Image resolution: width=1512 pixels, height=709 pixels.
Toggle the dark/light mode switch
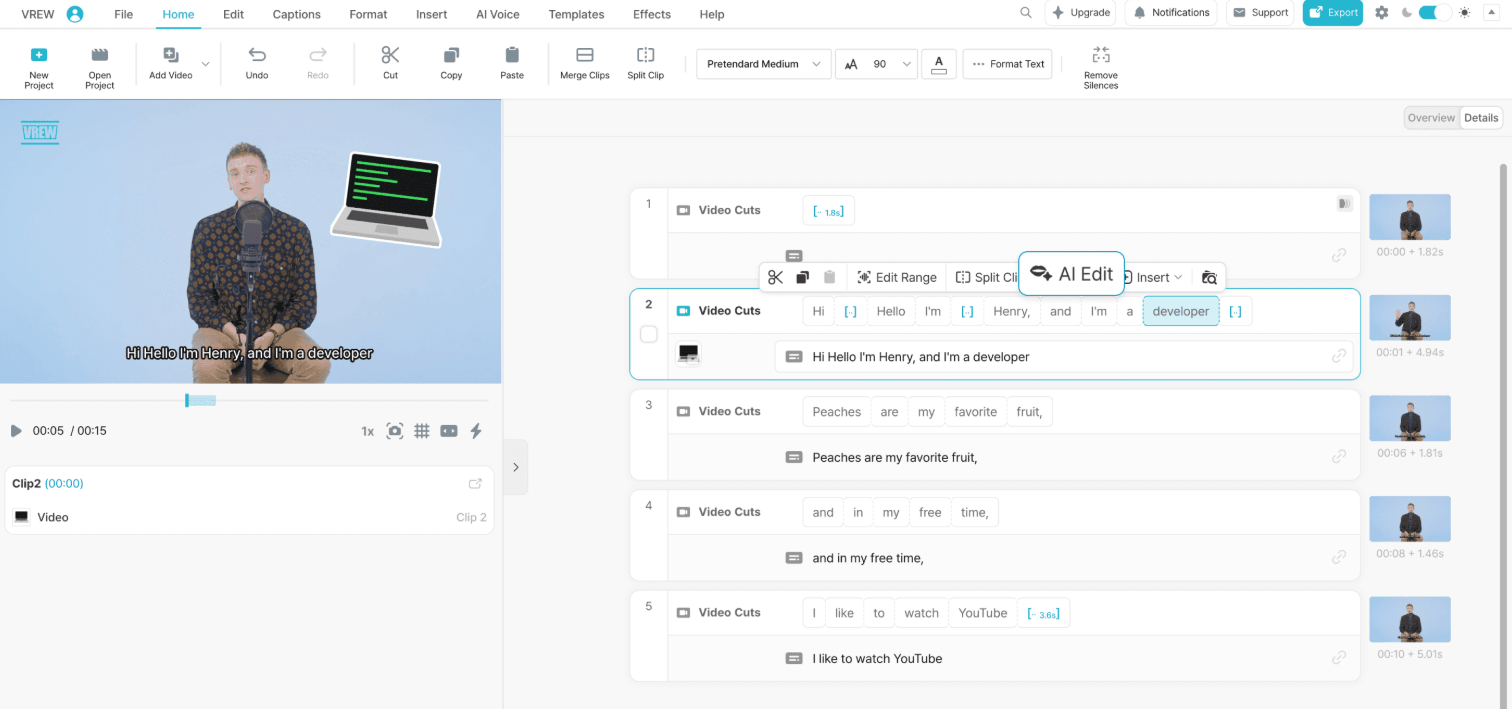click(x=1435, y=13)
